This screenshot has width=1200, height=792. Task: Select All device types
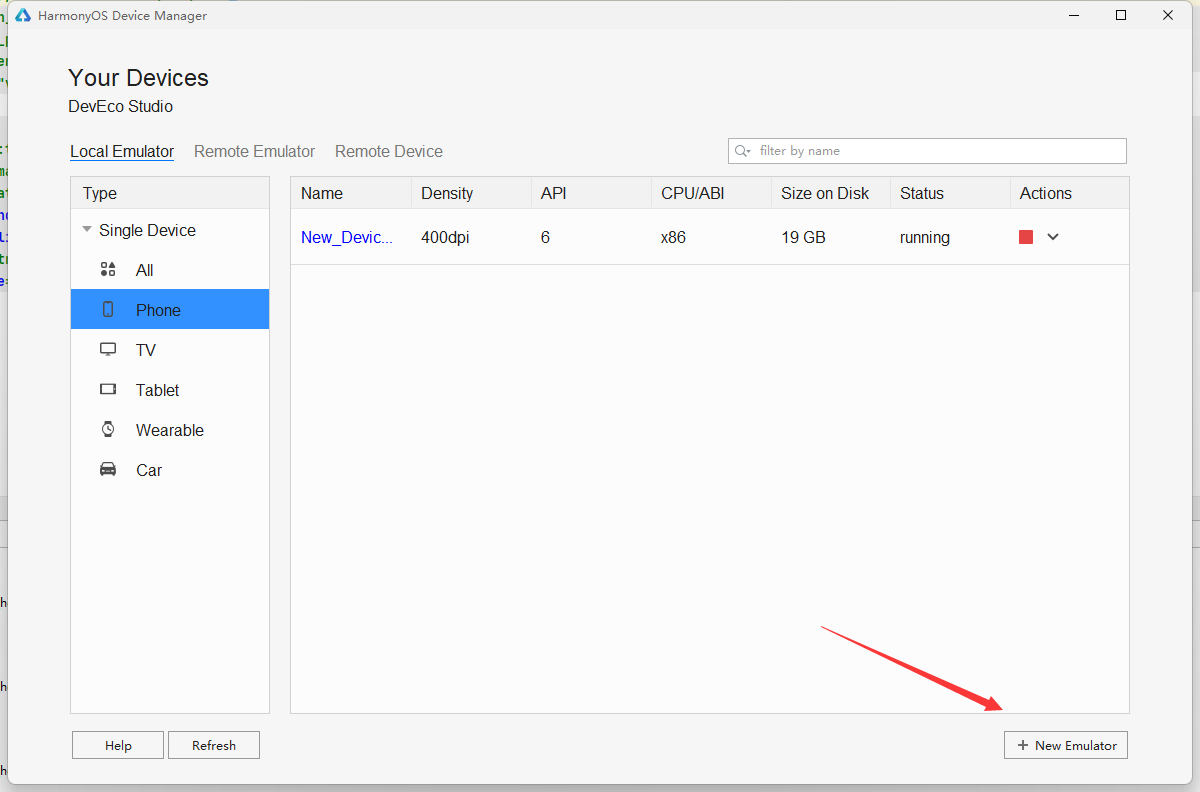(x=170, y=270)
